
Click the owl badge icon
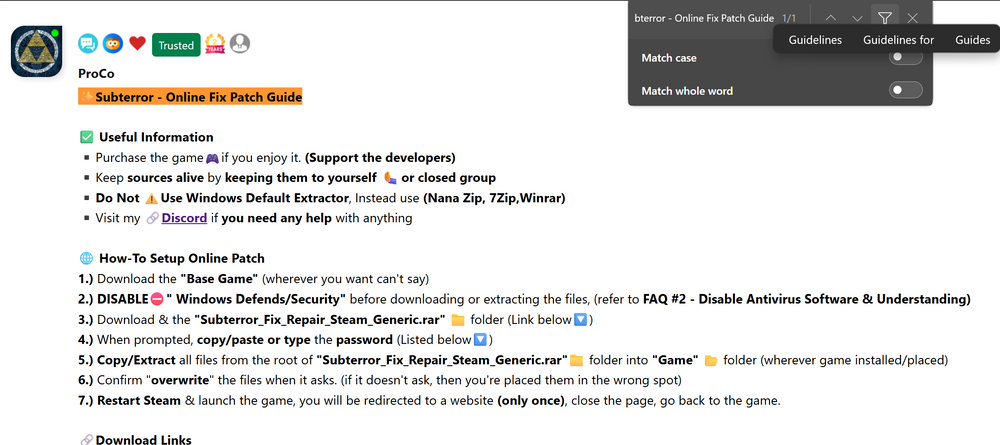(113, 44)
